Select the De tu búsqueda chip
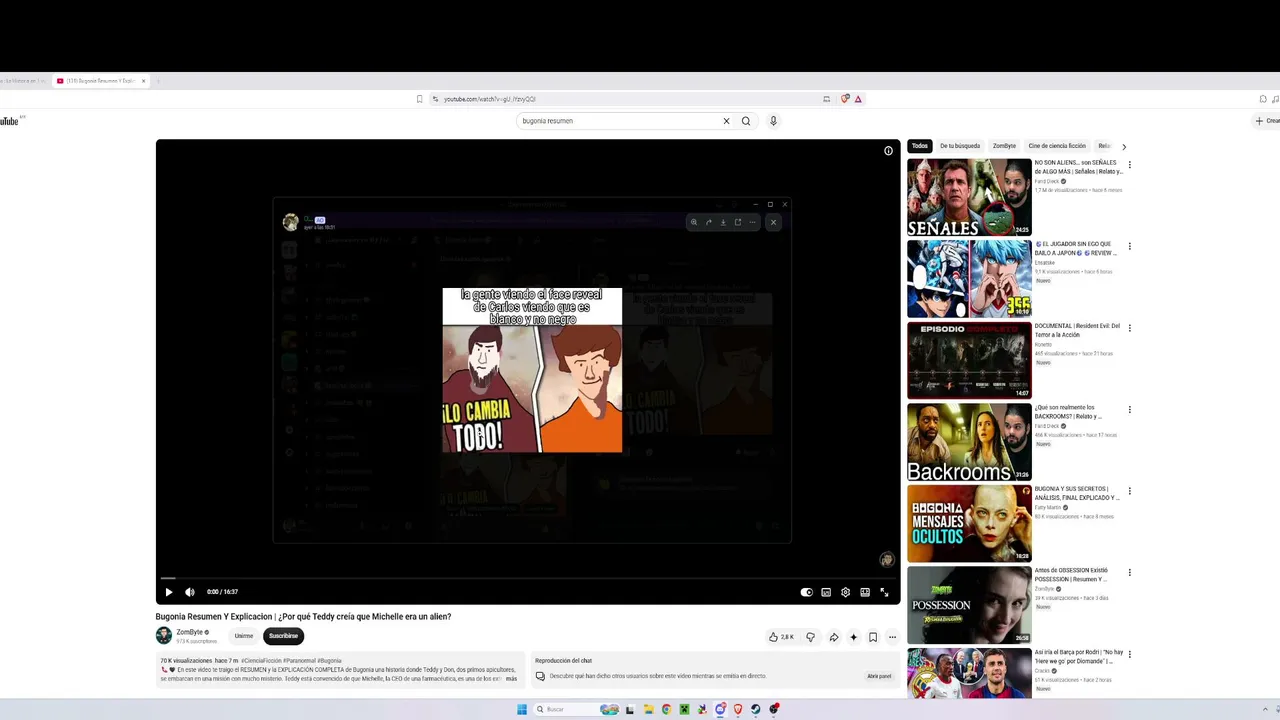This screenshot has height=720, width=1280. [960, 146]
